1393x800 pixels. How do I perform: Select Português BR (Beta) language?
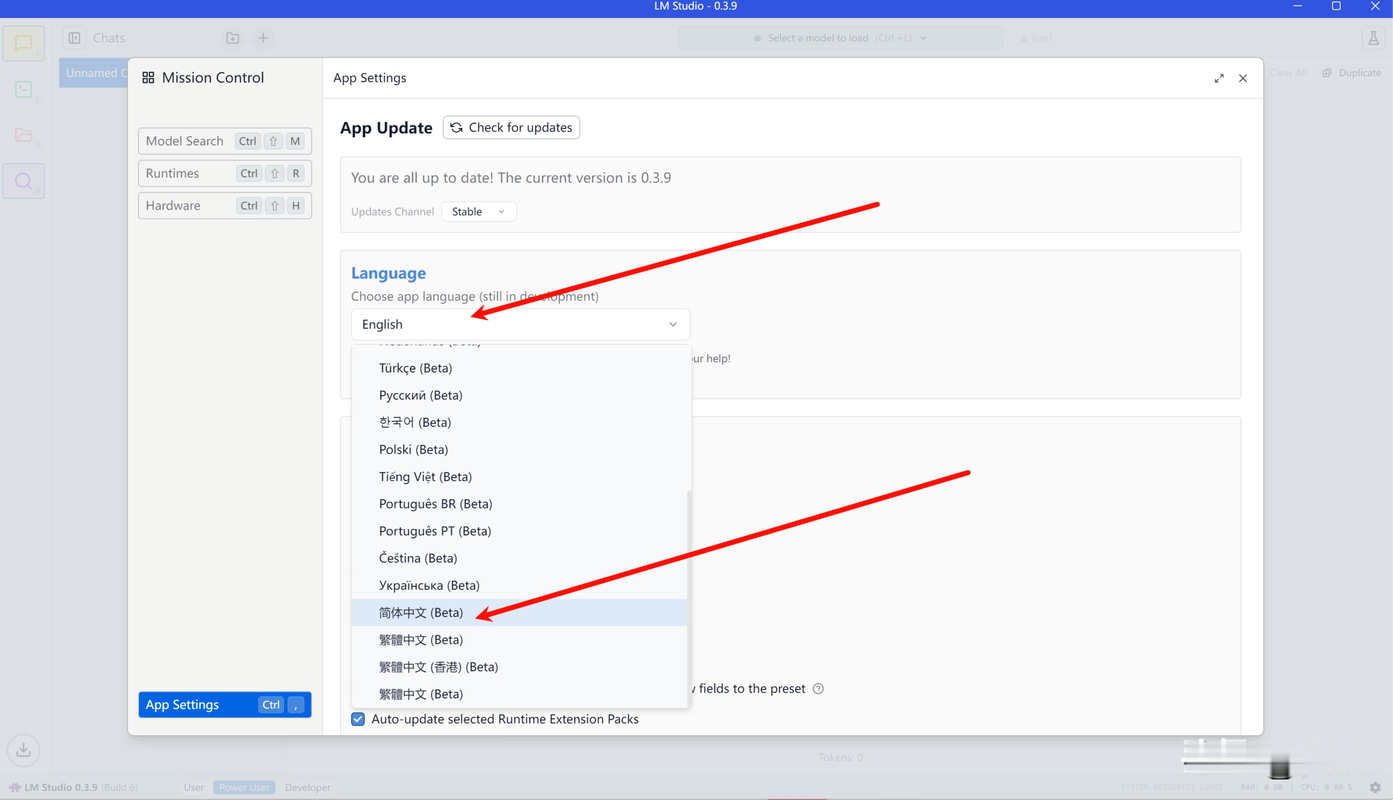pyautogui.click(x=519, y=504)
